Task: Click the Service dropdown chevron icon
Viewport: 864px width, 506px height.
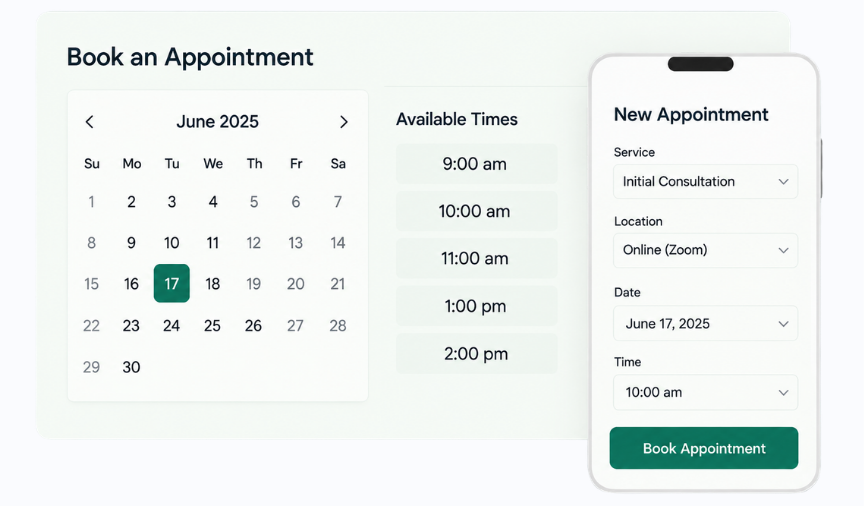Action: 783,181
